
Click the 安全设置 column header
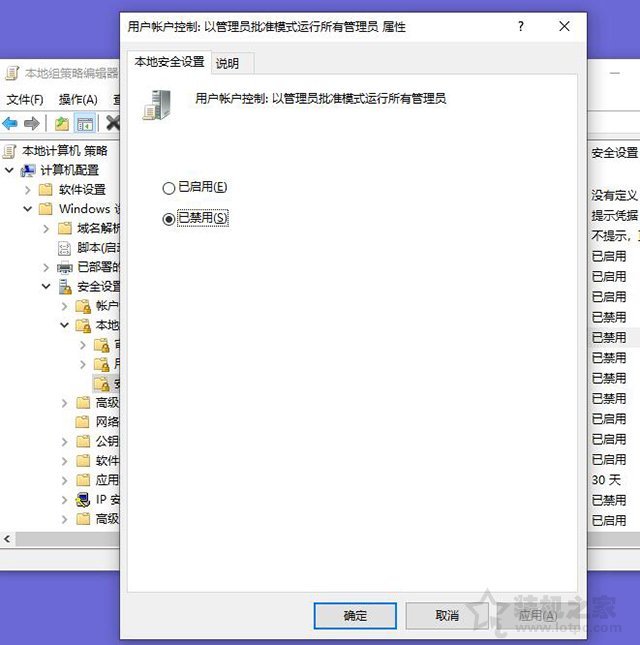(x=614, y=153)
